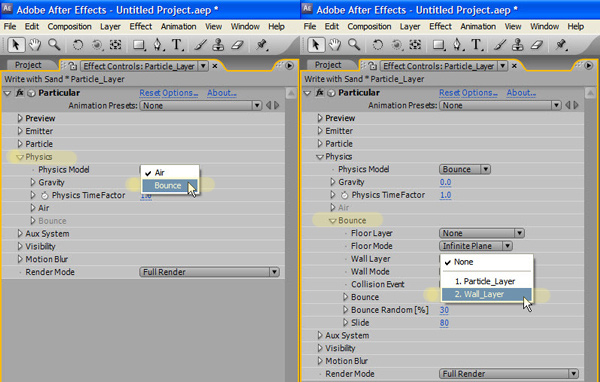Toggle Particular fx switch in left panel
Screen dimensions: 600x382
(20, 93)
